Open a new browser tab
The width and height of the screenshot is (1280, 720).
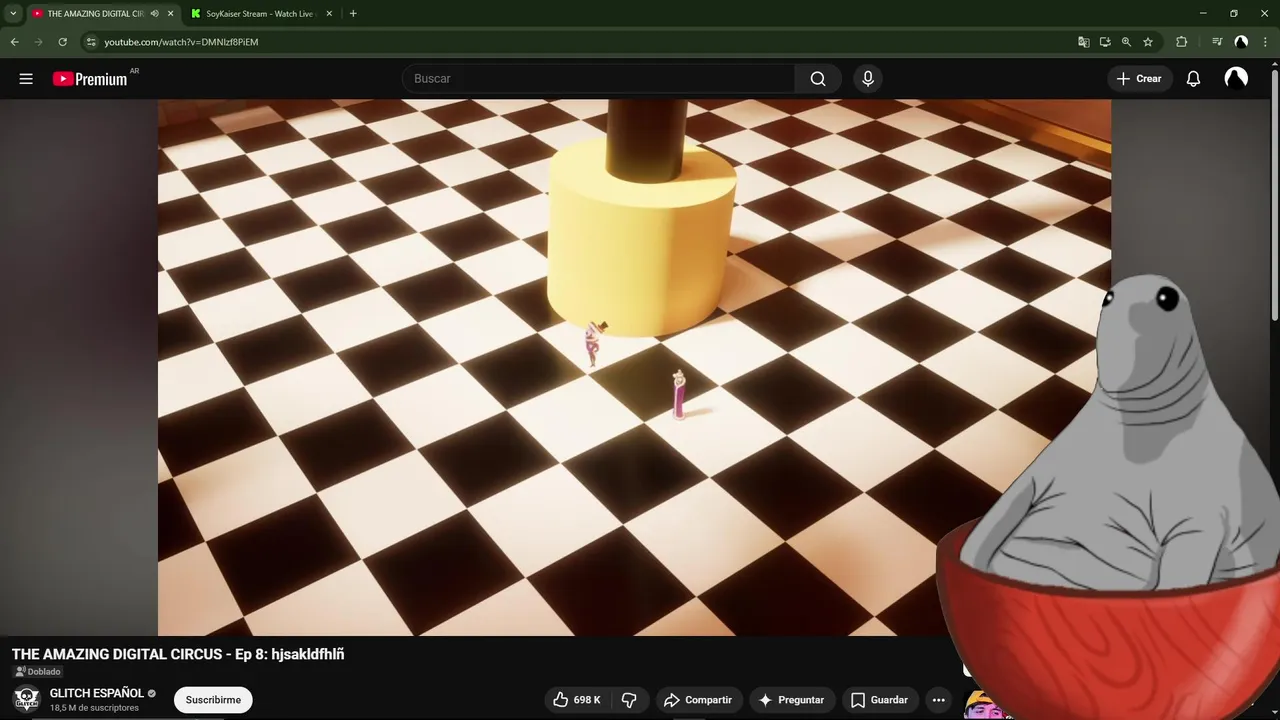tap(353, 14)
